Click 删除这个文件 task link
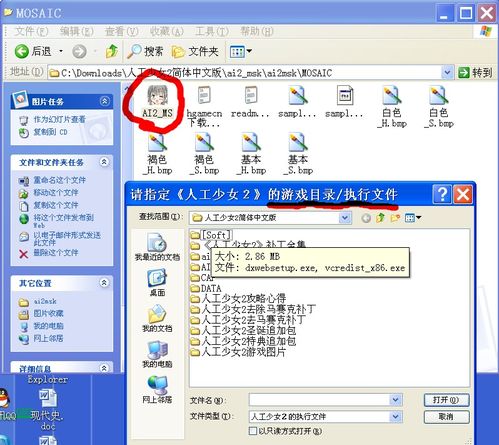 (x=56, y=253)
